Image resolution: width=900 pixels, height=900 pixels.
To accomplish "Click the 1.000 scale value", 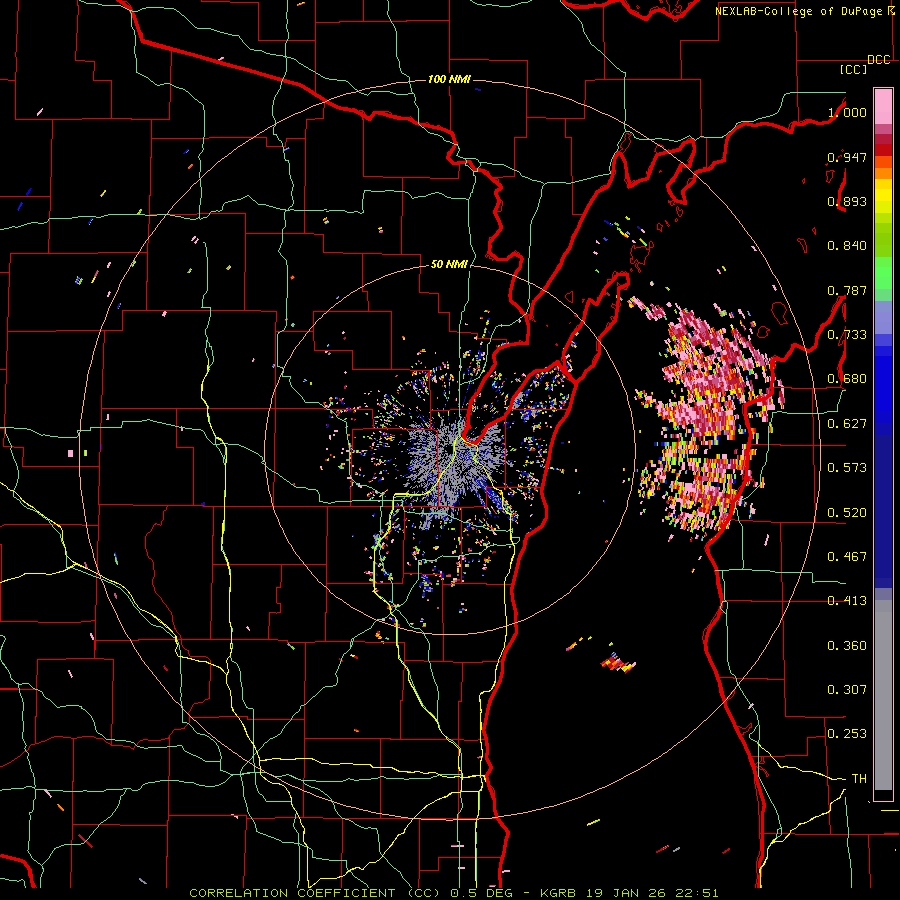I will pos(847,112).
